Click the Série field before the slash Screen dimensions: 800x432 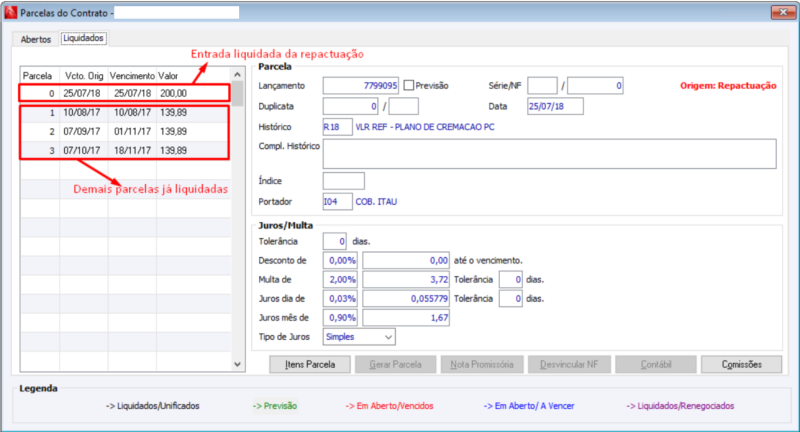542,86
